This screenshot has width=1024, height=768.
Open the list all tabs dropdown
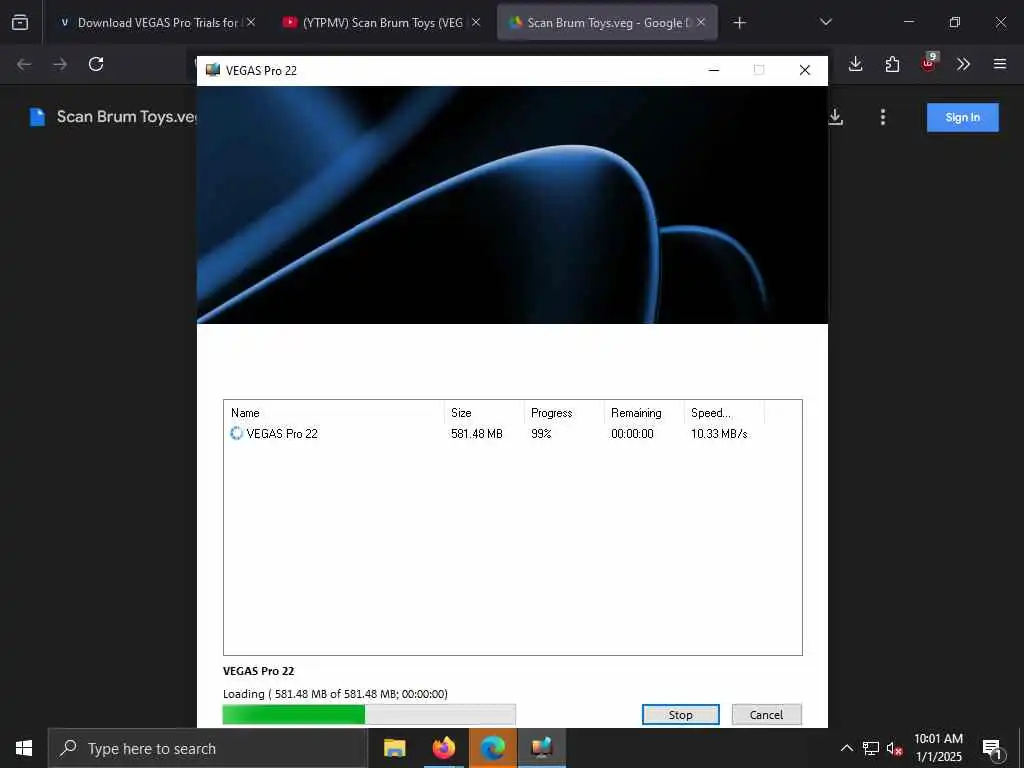[x=825, y=22]
